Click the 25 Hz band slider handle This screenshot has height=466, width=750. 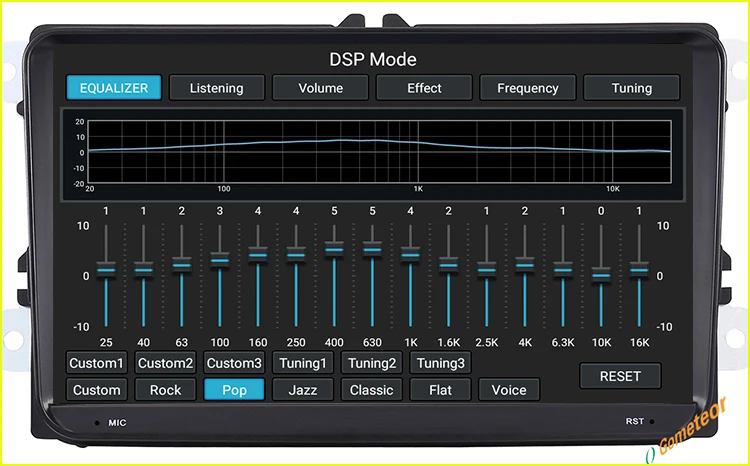point(106,270)
